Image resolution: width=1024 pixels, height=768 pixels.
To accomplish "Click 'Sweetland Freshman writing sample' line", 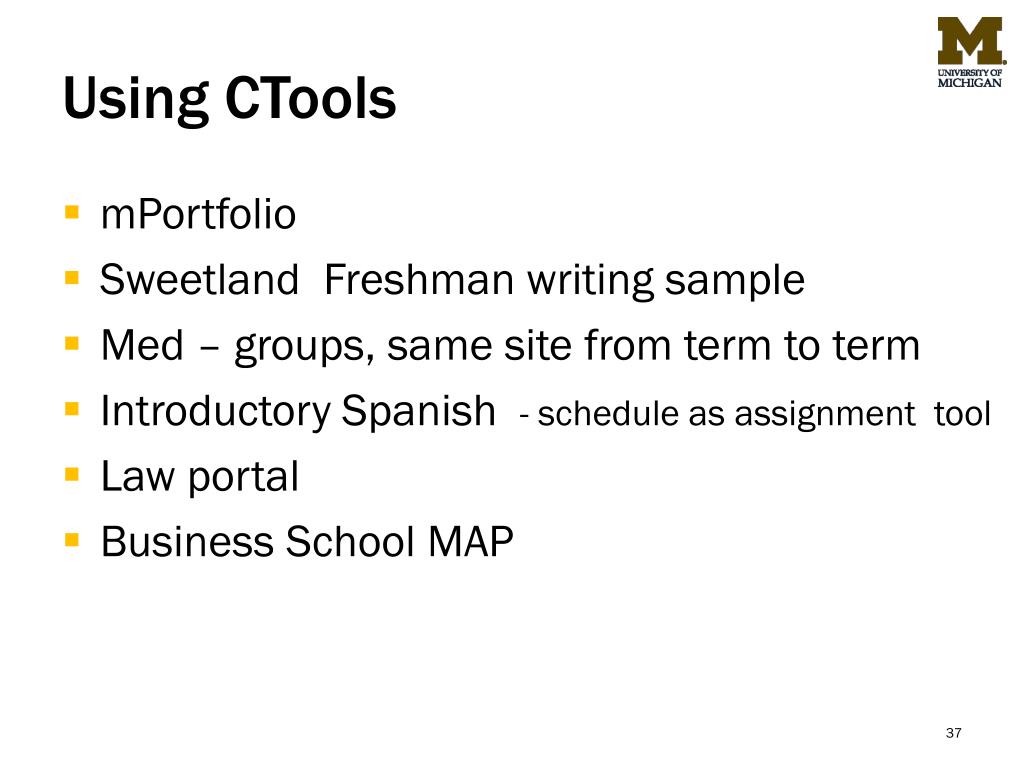I will (452, 281).
